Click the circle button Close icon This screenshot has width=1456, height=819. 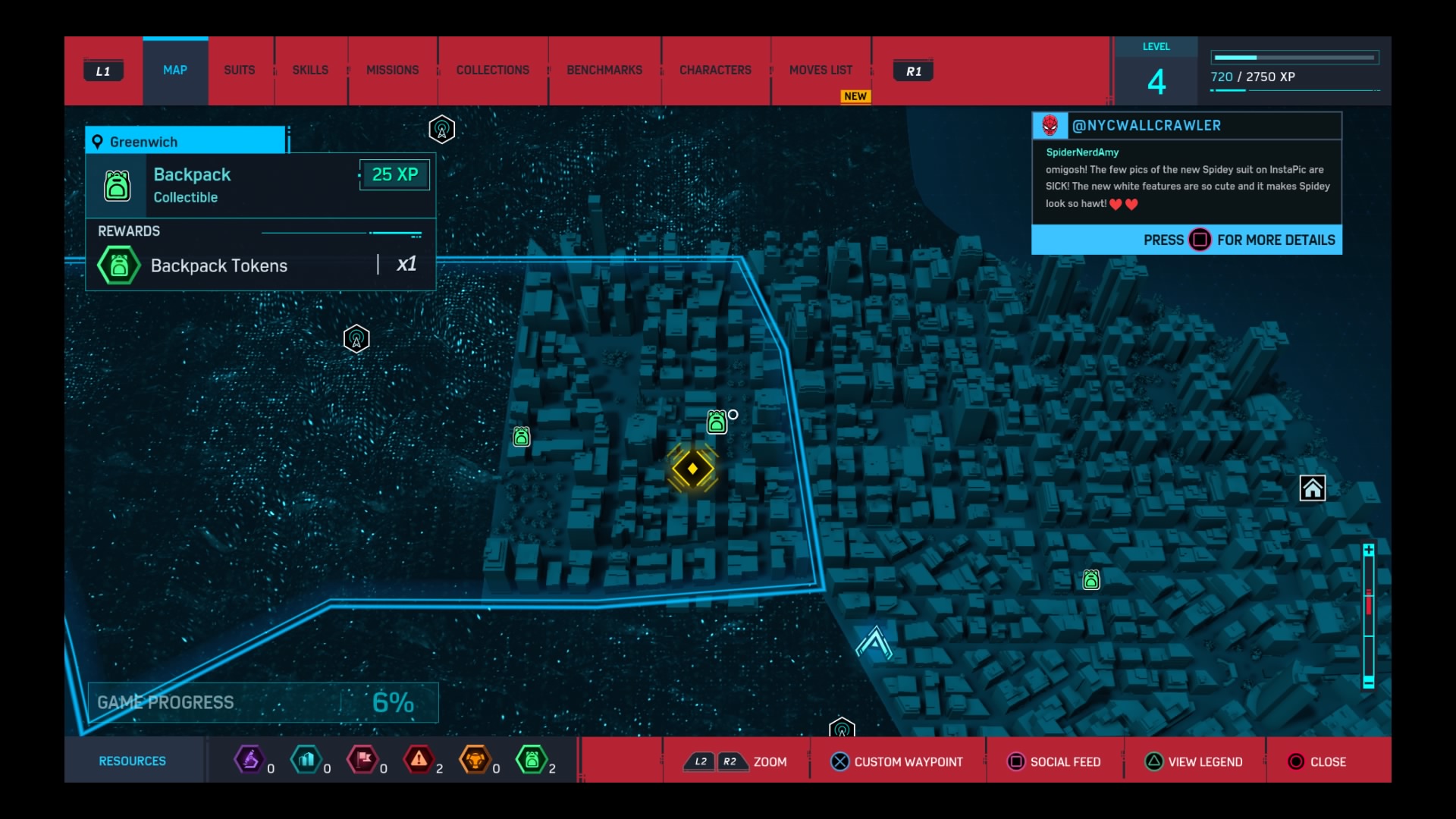coord(1296,761)
